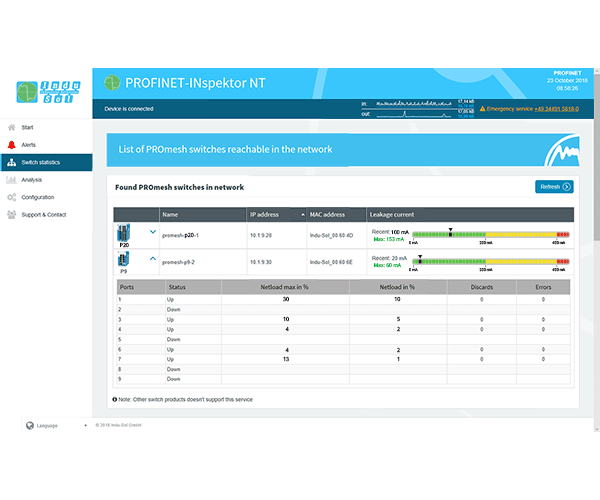Click the Netload max in % header
This screenshot has height=500, width=600.
click(285, 287)
